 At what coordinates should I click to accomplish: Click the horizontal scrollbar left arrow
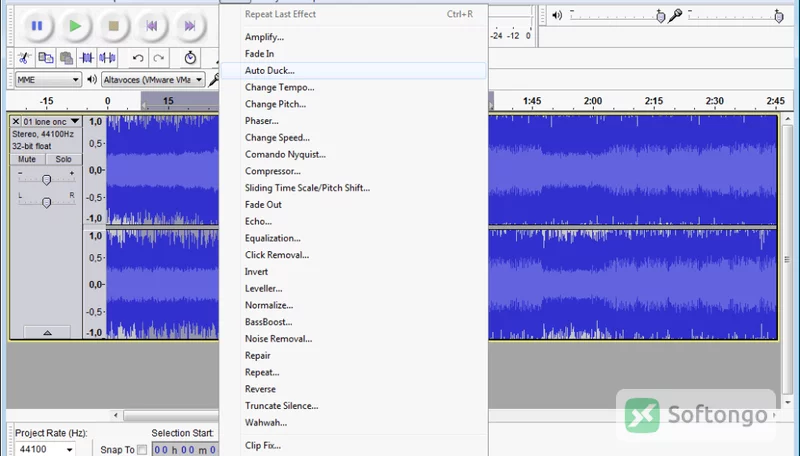click(116, 415)
